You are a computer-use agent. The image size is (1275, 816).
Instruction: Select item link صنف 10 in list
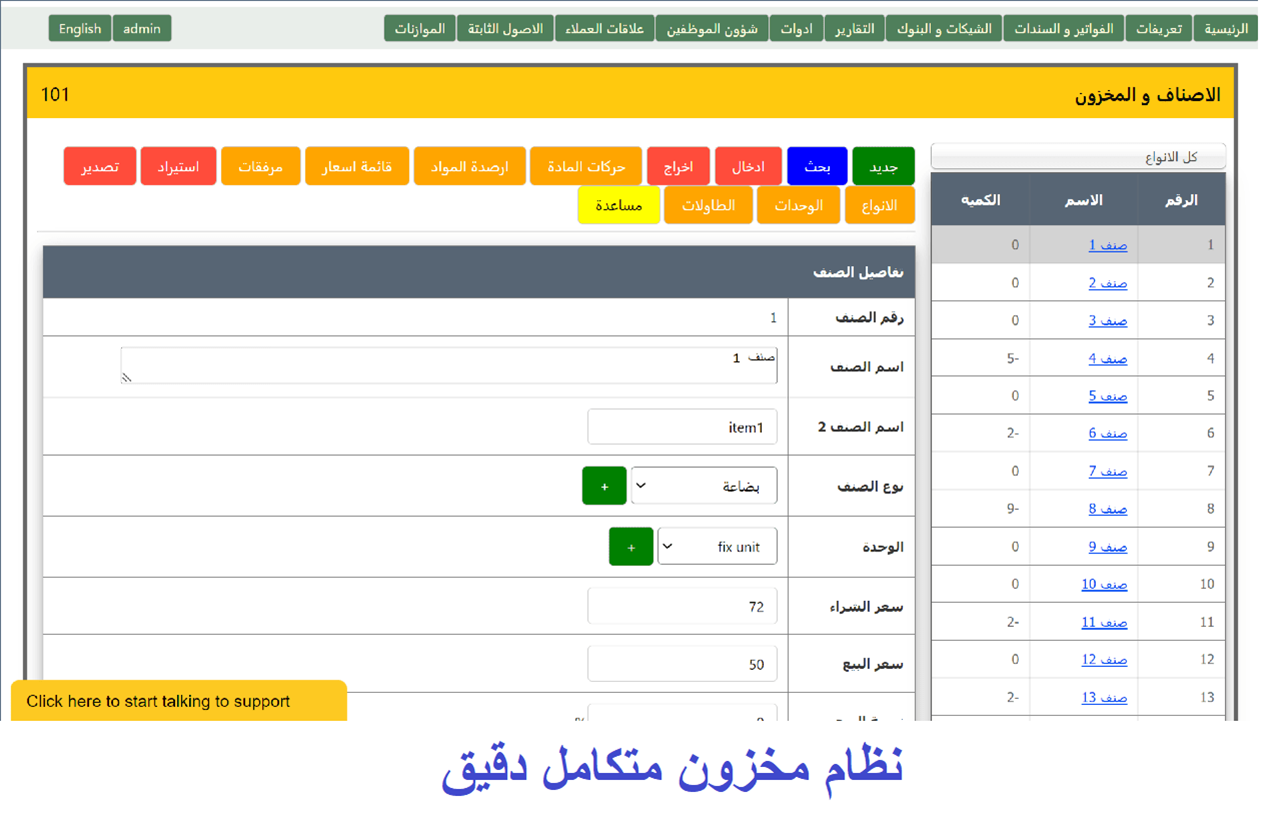[x=1104, y=584]
